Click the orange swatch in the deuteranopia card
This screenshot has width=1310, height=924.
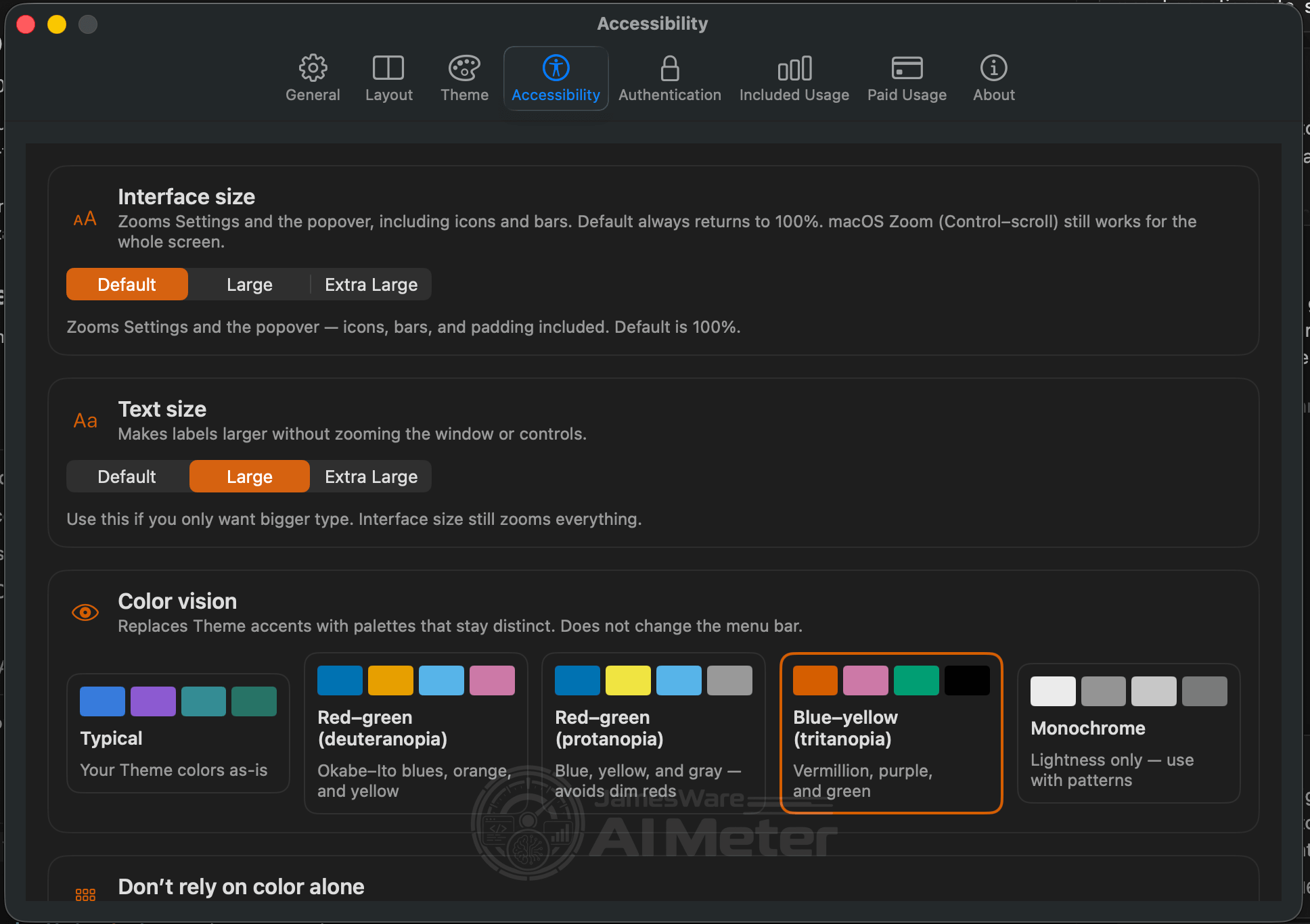tap(390, 680)
